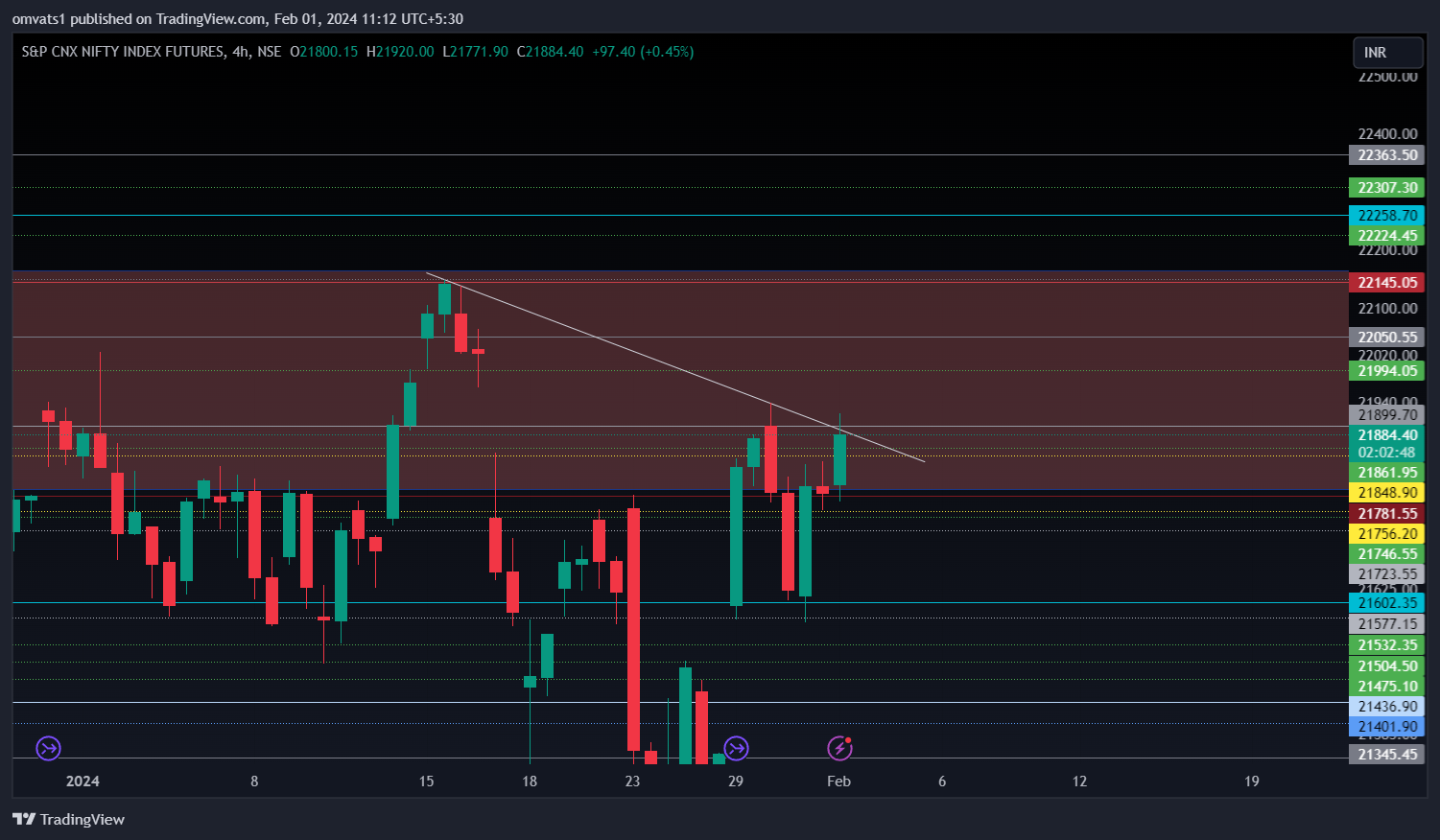This screenshot has height=840, width=1440.
Task: Select the green 21532.35 price label
Action: [1387, 645]
